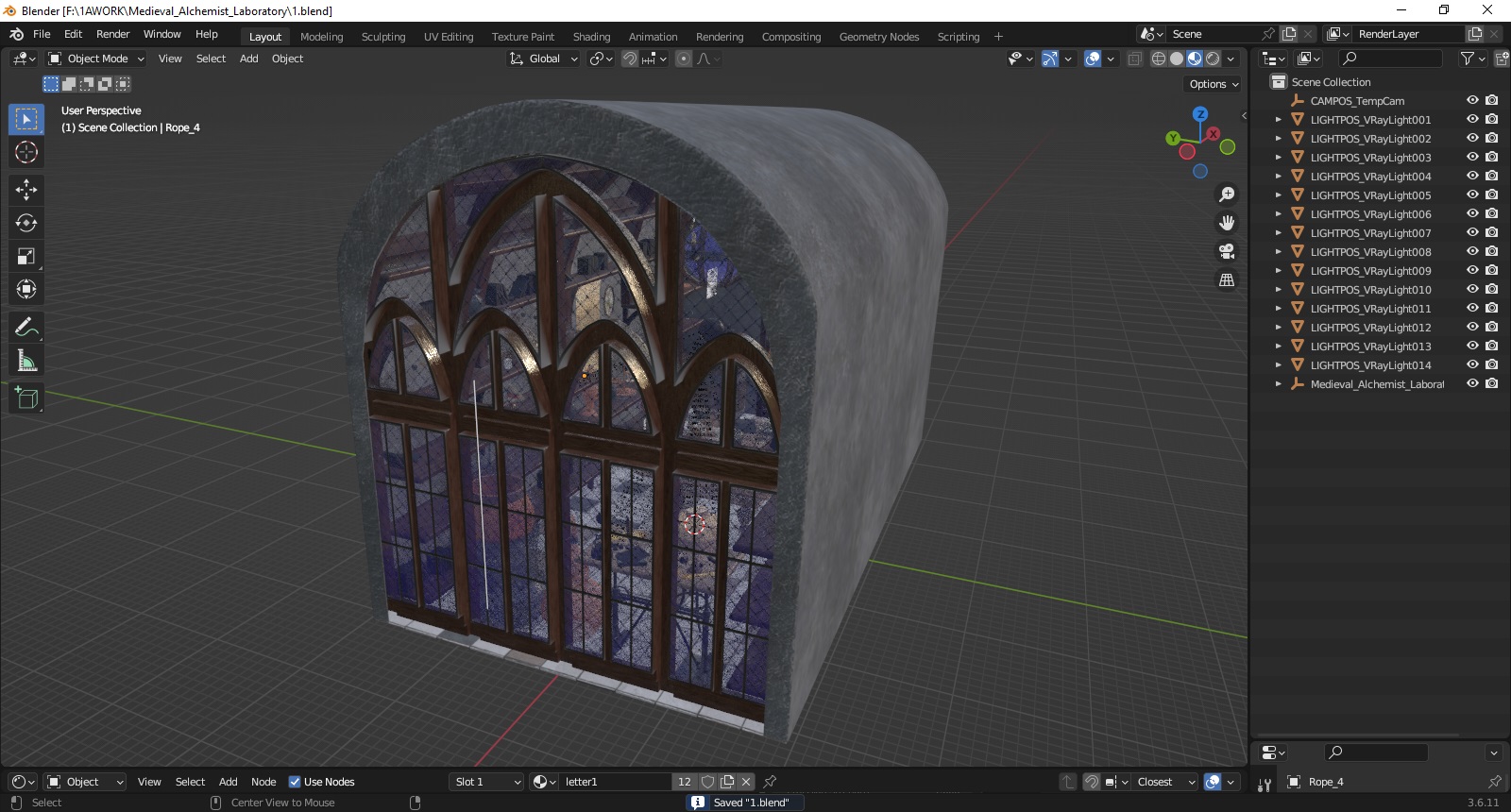Click the Z axis on navigation gizmo

(1200, 114)
